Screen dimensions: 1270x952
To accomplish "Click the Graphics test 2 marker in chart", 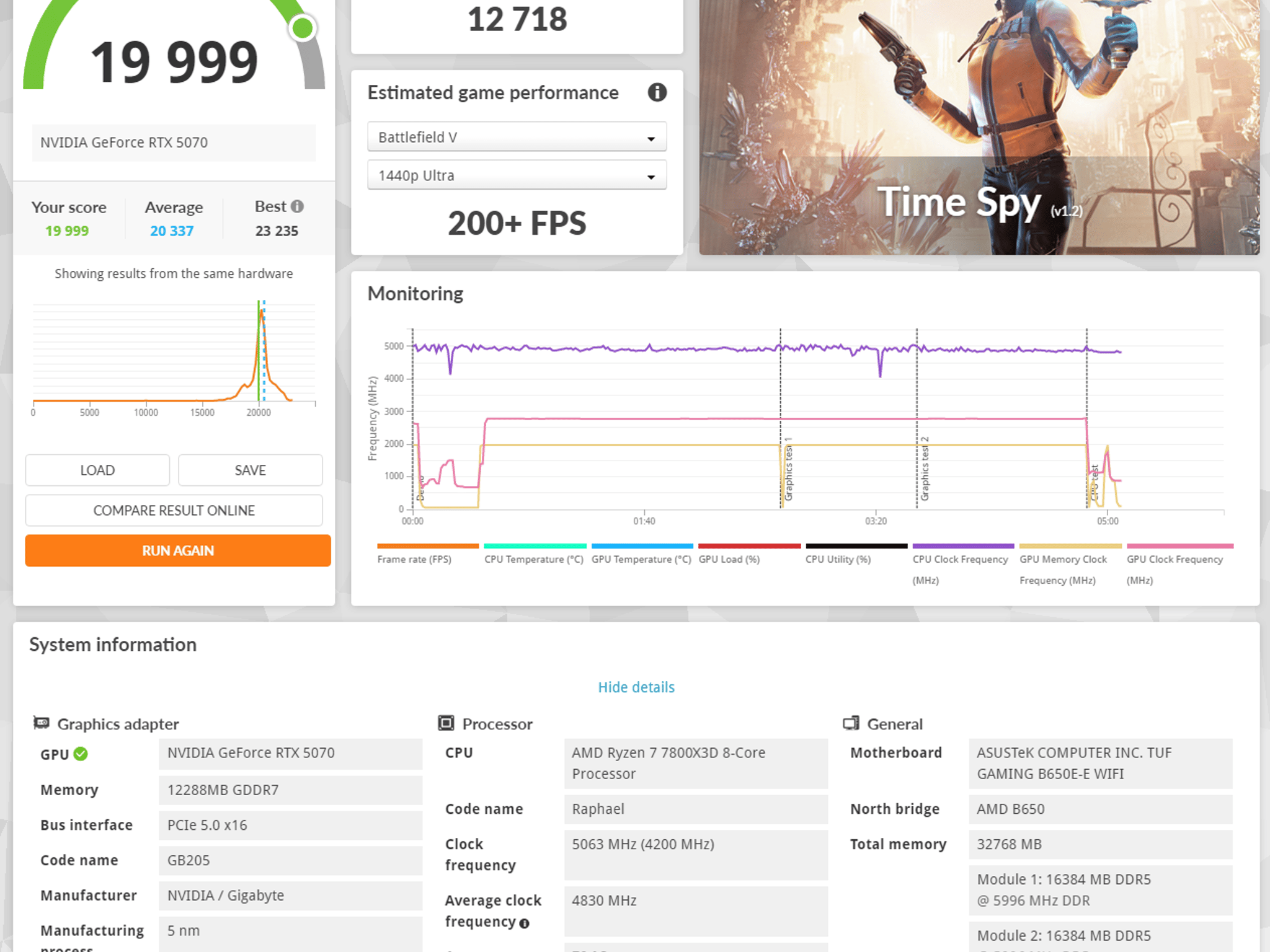I will (924, 469).
